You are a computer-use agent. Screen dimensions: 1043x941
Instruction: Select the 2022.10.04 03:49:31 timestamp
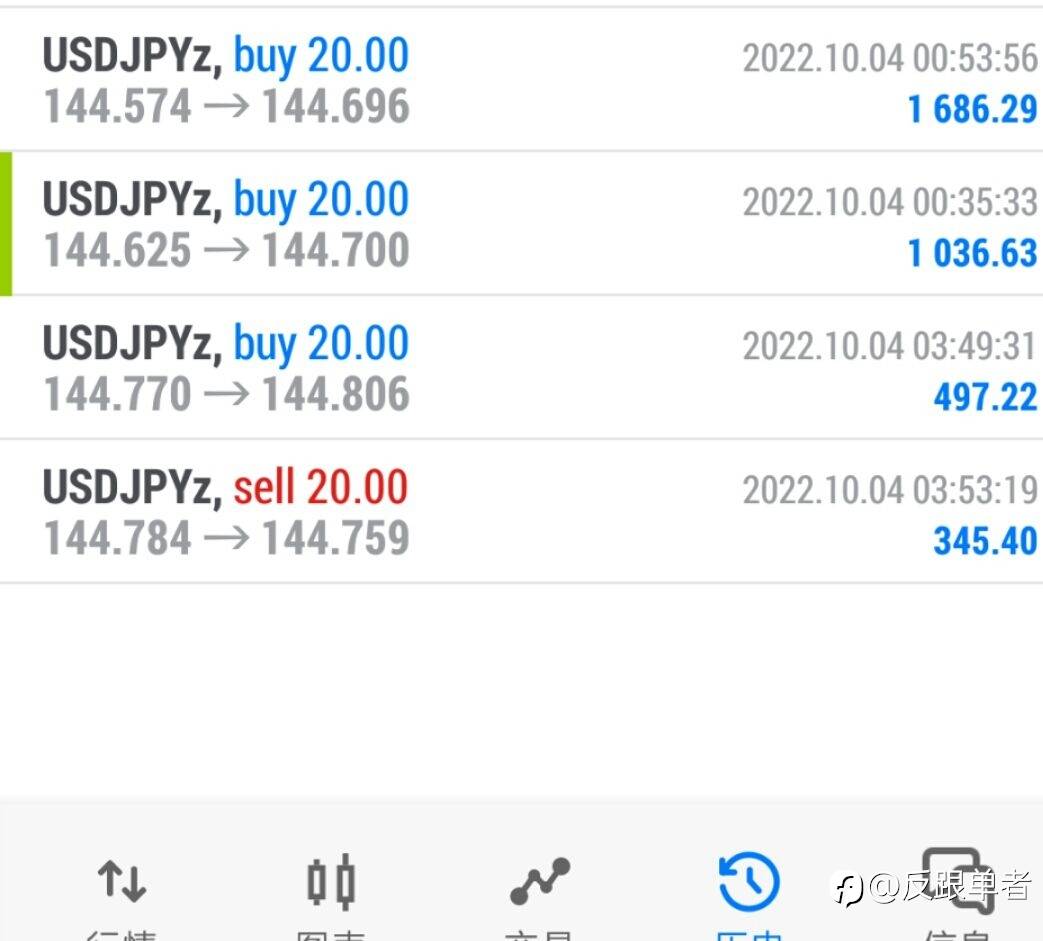tap(889, 346)
